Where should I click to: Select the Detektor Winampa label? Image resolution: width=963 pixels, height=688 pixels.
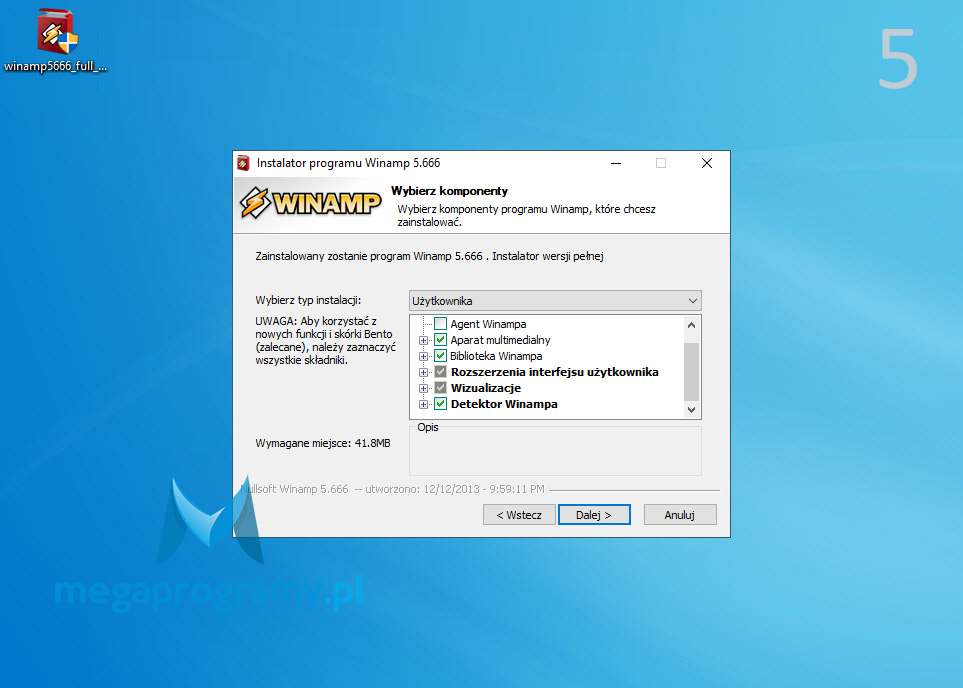coord(504,404)
